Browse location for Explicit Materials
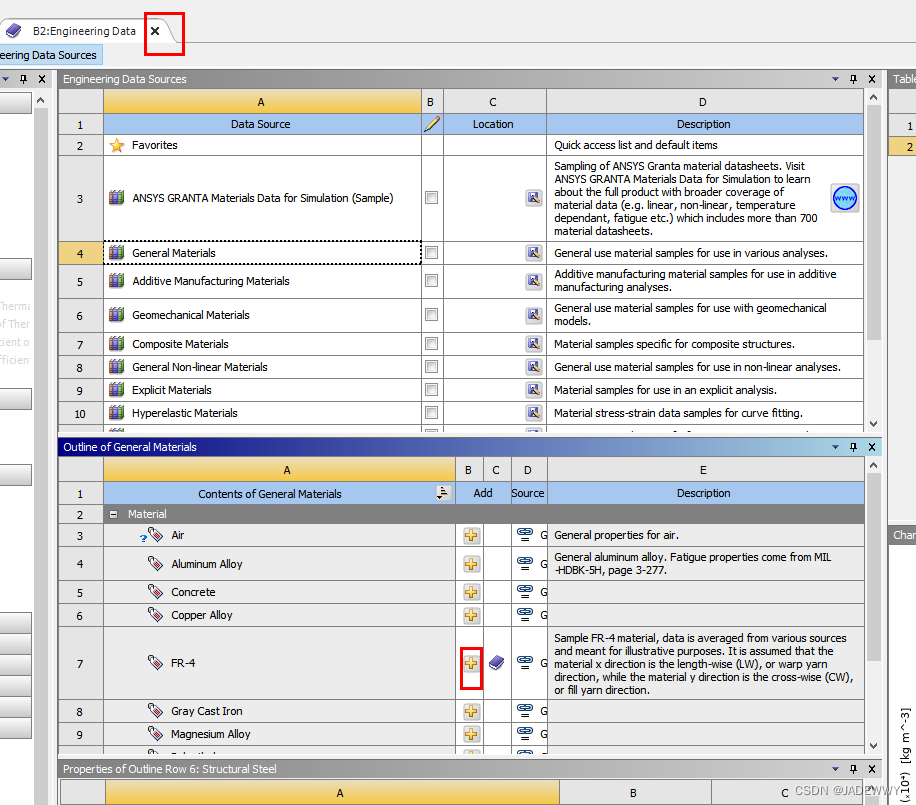 tap(533, 390)
